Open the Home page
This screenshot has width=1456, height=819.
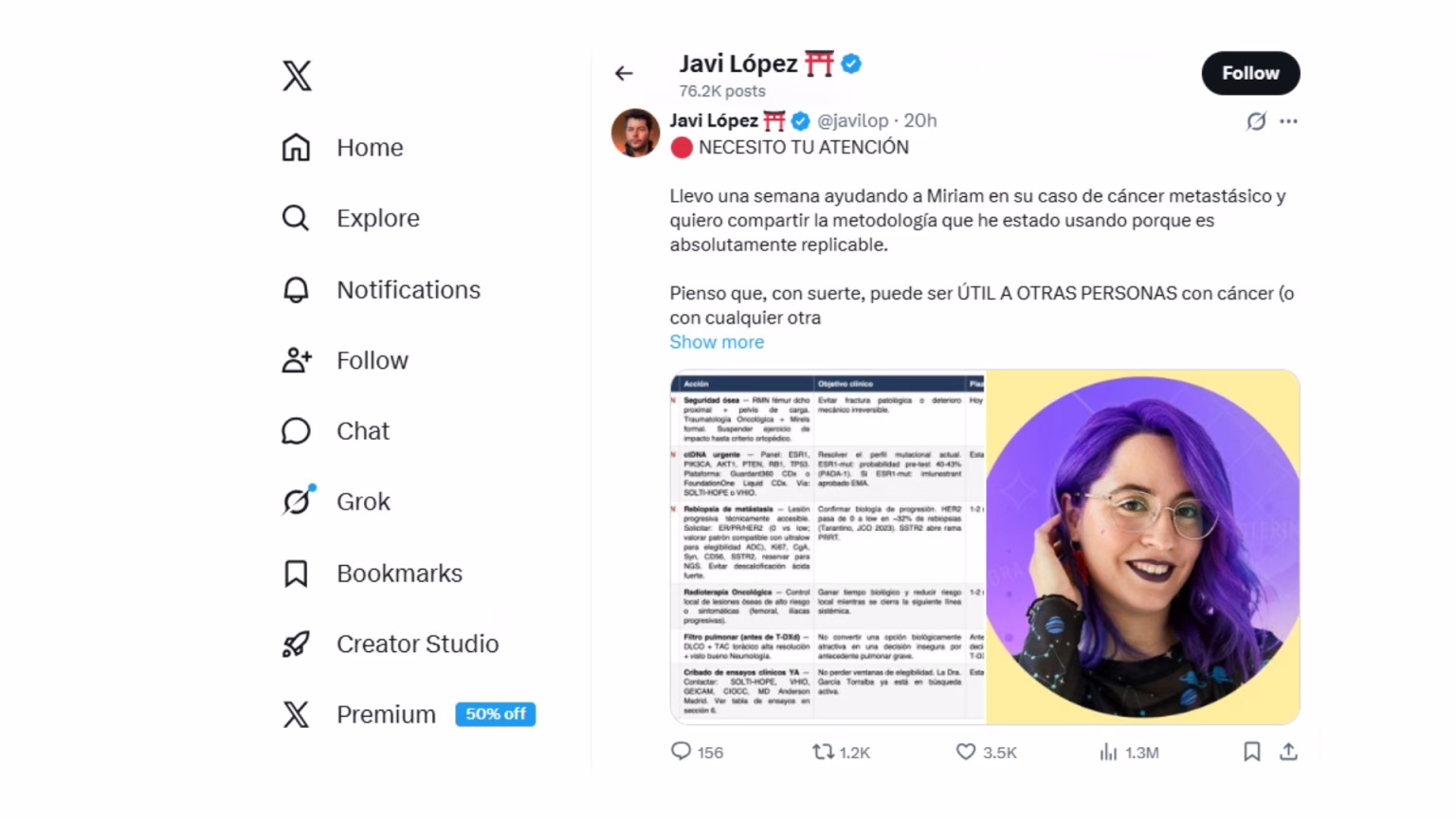(342, 147)
